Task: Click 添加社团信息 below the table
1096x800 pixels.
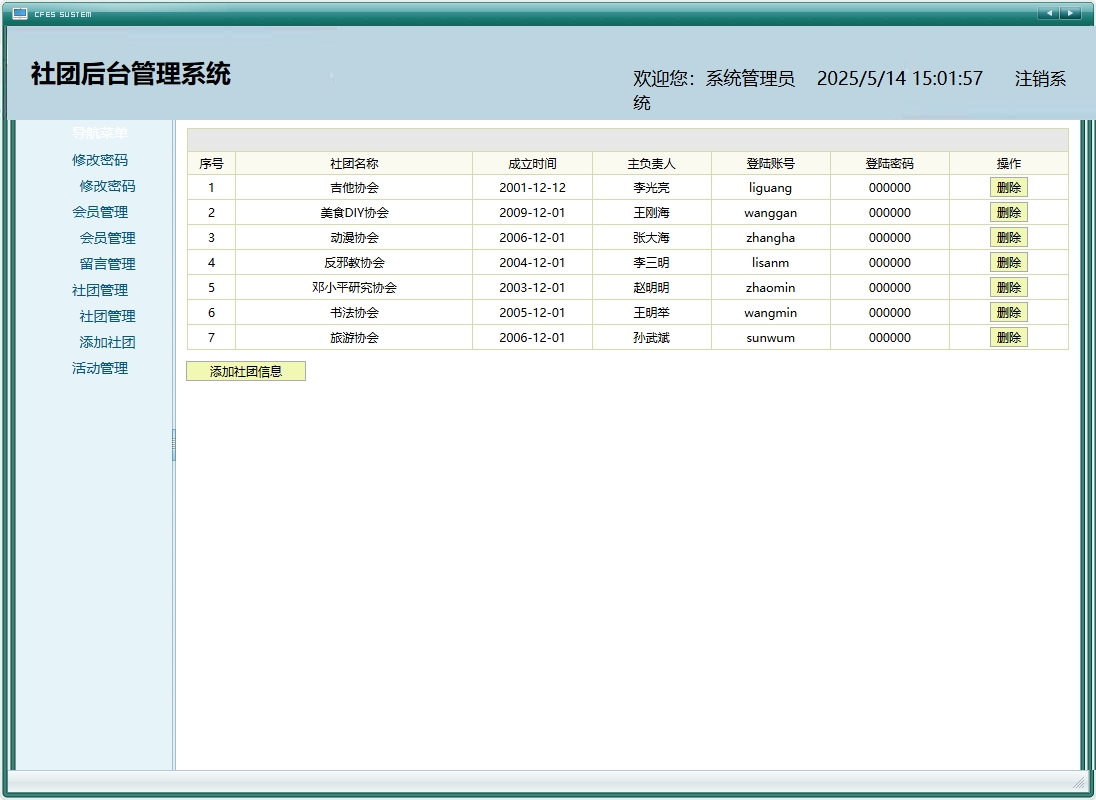Action: 246,371
